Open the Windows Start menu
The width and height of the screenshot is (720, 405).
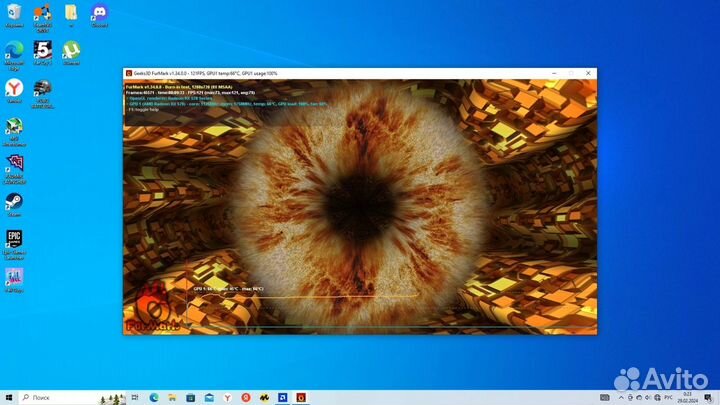coord(9,397)
